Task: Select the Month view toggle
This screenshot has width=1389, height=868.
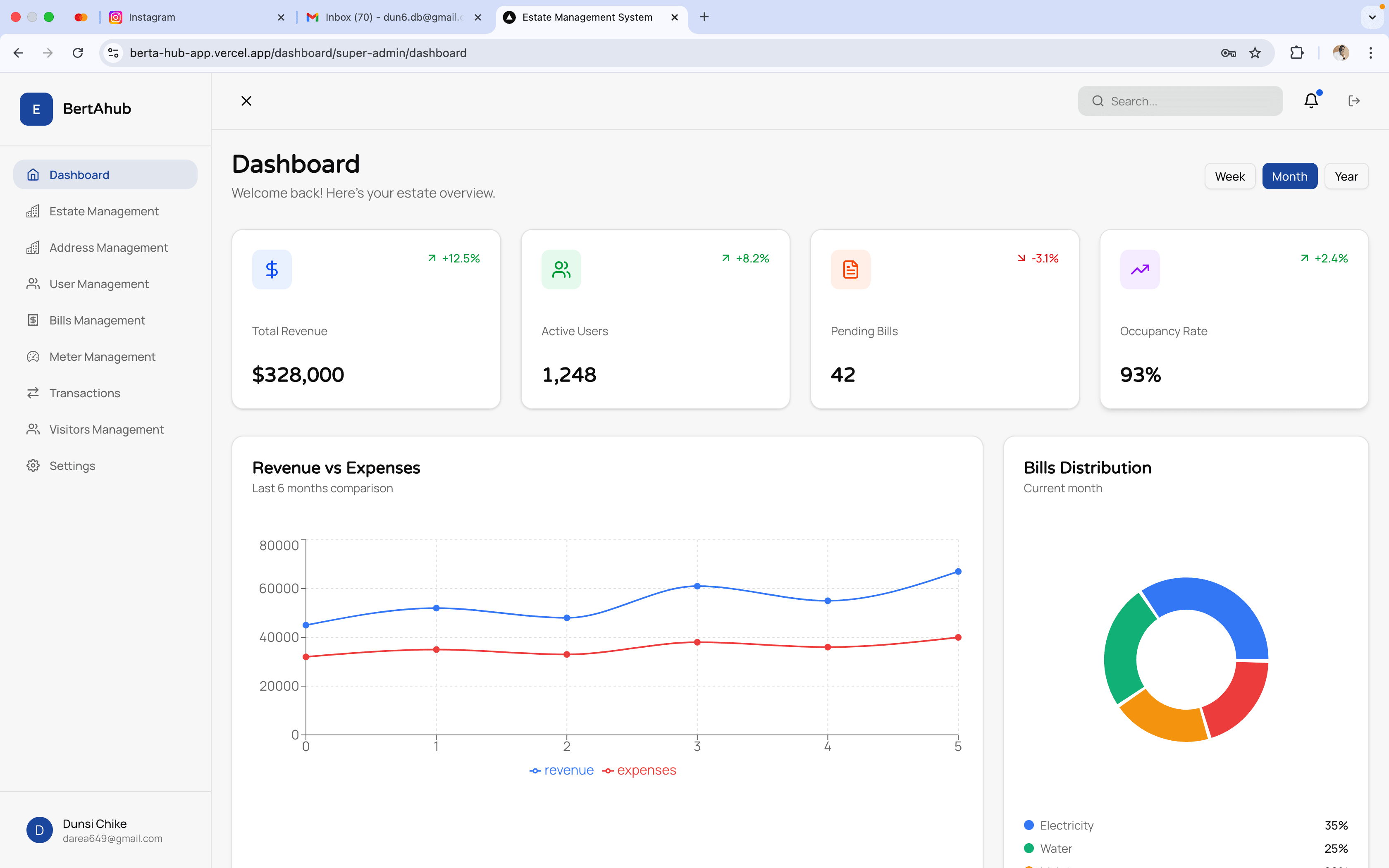Action: click(1289, 176)
